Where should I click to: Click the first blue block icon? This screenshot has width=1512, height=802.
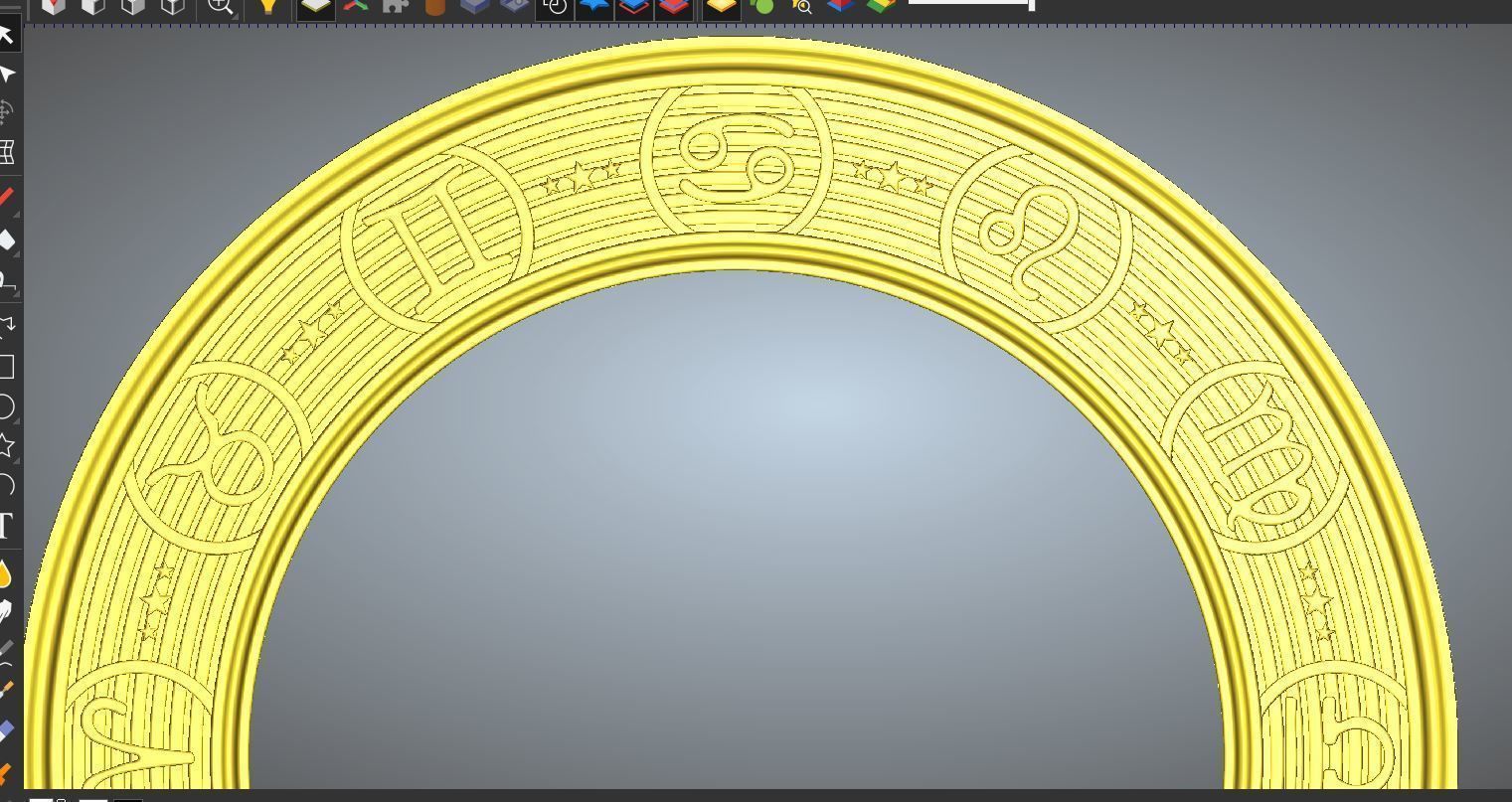pos(475,6)
